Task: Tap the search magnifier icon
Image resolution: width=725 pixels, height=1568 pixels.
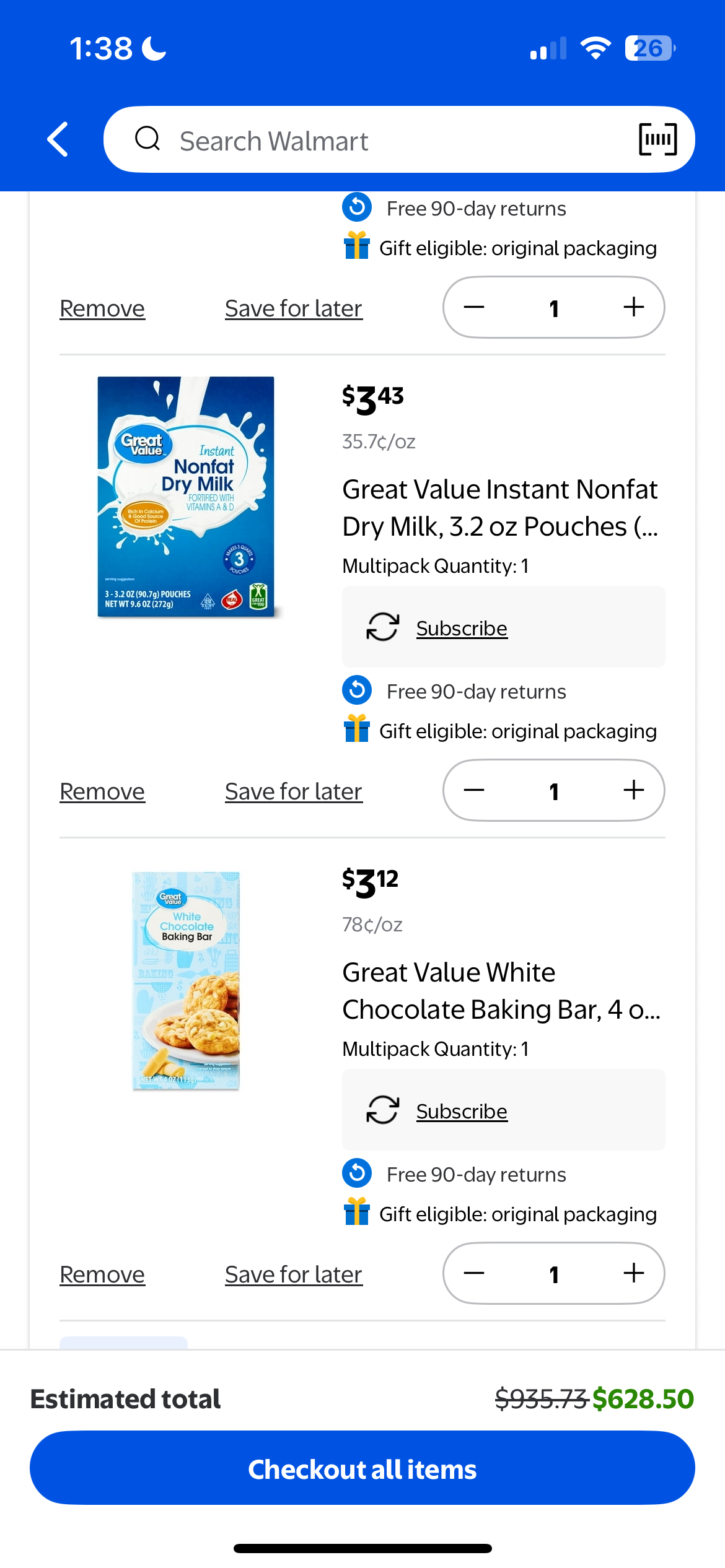Action: (x=147, y=139)
